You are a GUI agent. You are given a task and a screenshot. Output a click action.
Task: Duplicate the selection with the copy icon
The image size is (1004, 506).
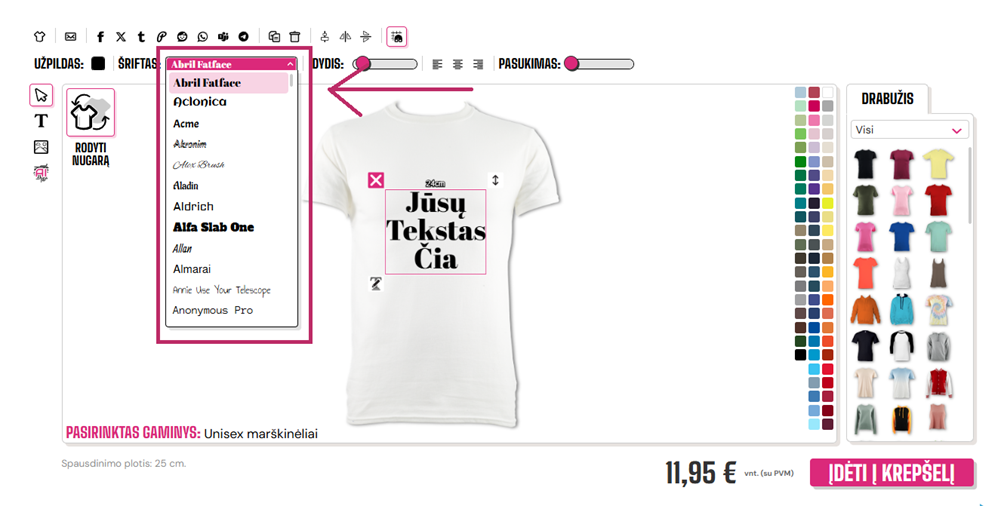(x=275, y=37)
